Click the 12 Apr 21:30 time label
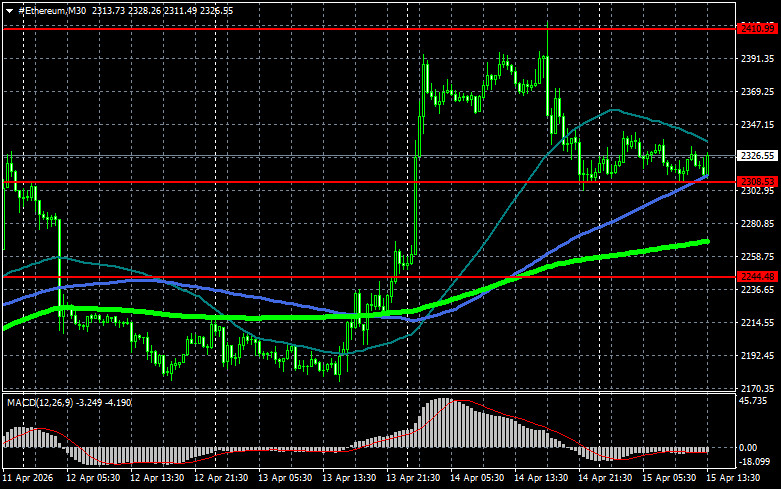The height and width of the screenshot is (489, 781). 221,478
